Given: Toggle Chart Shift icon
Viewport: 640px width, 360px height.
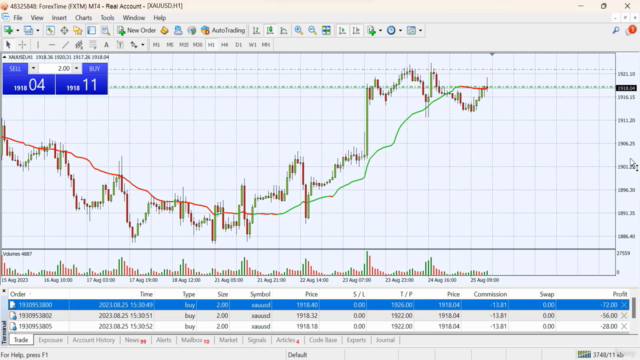Looking at the screenshot, I should tap(356, 30).
